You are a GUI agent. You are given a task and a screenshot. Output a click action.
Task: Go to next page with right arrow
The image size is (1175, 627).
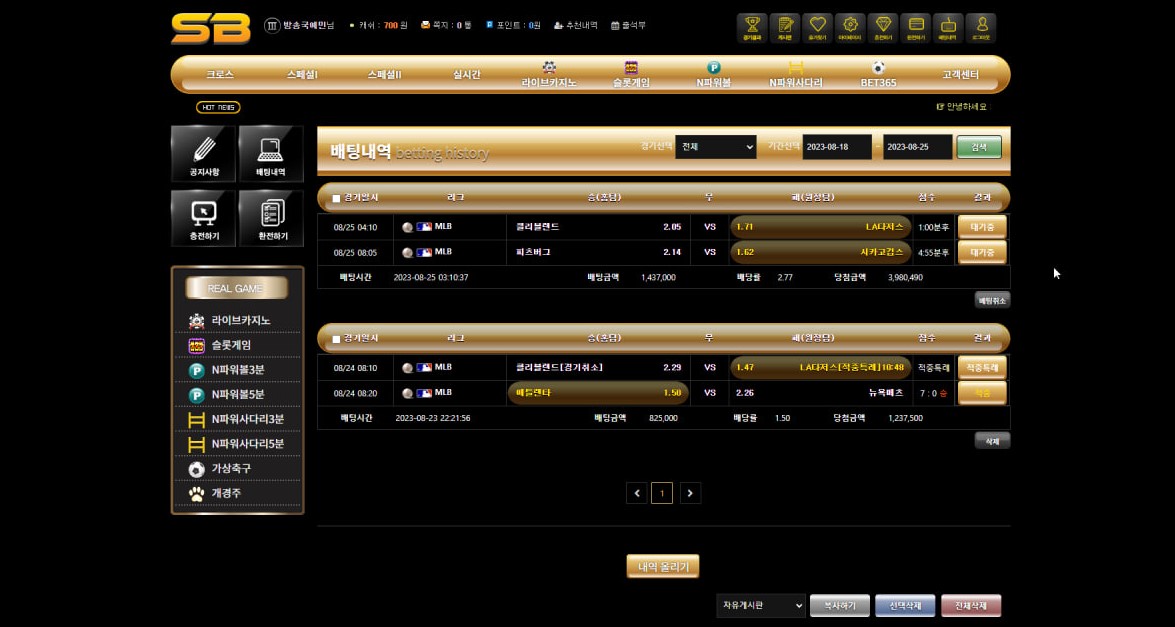690,492
